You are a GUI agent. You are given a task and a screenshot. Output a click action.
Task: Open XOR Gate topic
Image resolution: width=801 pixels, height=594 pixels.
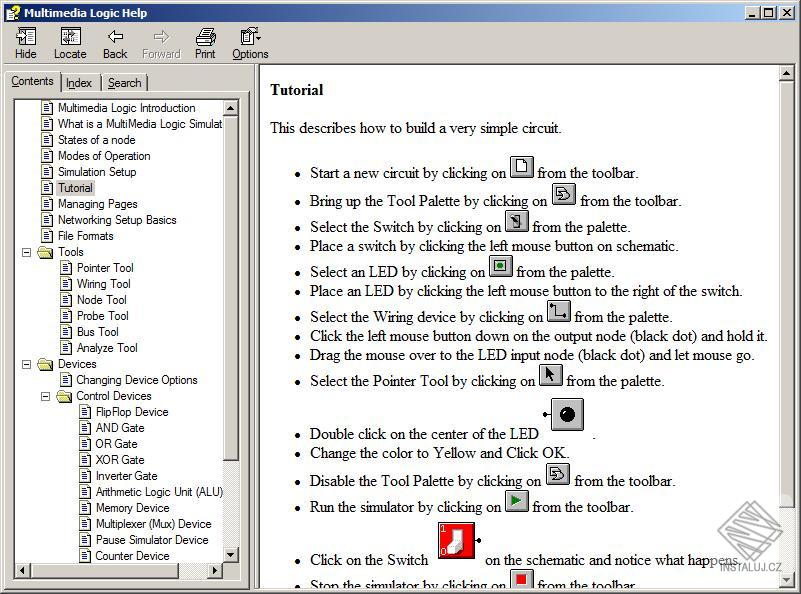pos(120,460)
